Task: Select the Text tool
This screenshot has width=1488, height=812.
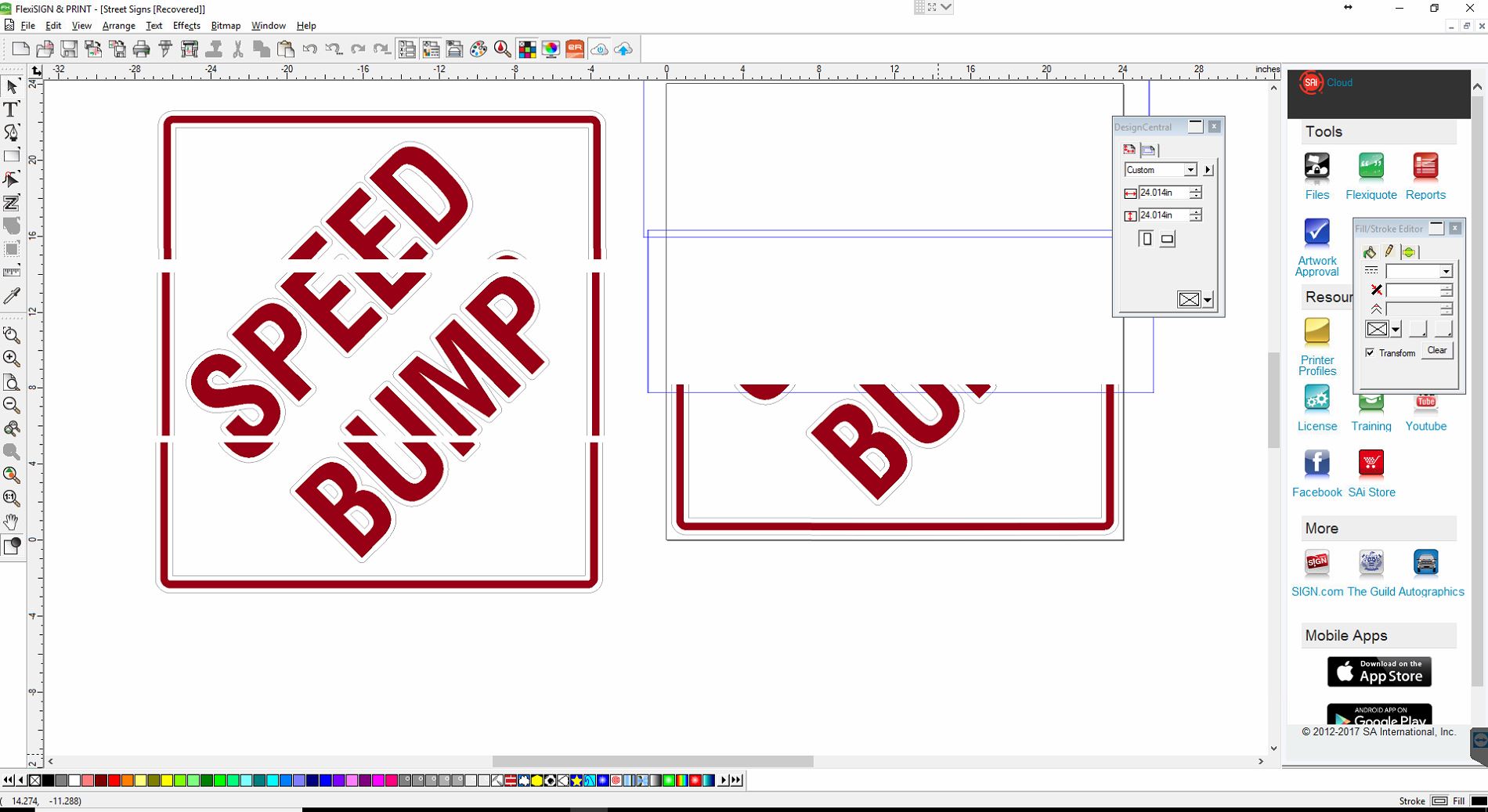Action: (12, 110)
